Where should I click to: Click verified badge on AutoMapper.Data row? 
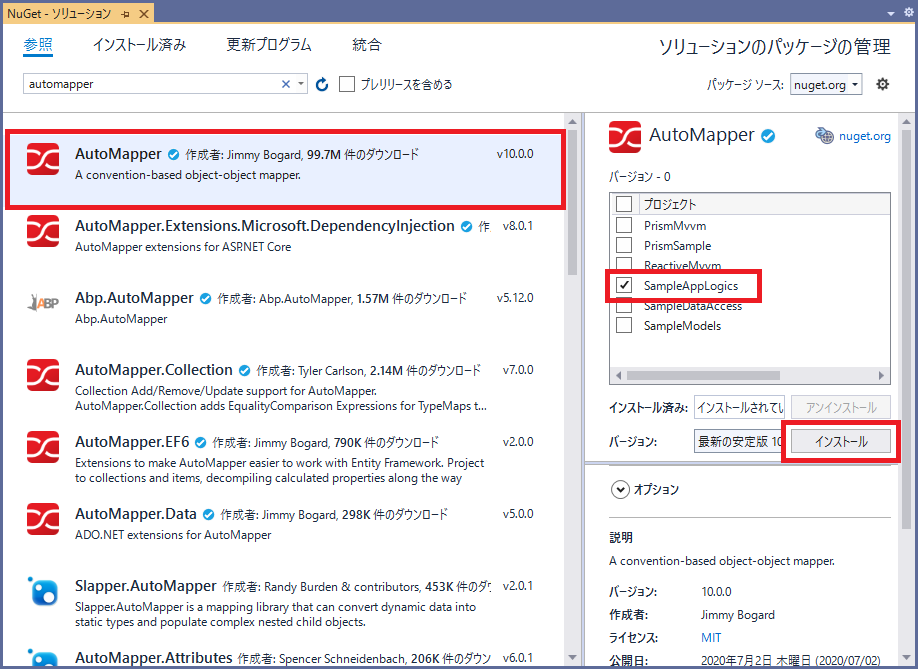point(208,514)
